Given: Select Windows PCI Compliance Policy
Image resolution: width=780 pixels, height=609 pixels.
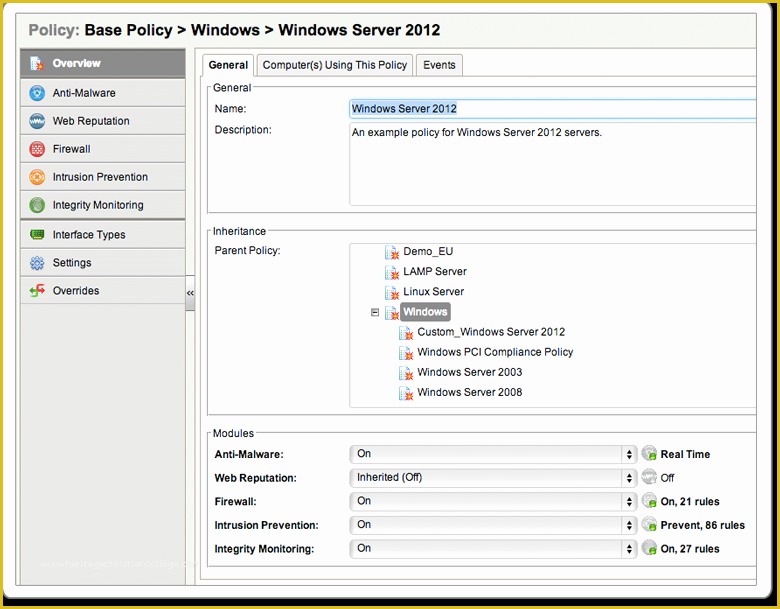Looking at the screenshot, I should [495, 352].
